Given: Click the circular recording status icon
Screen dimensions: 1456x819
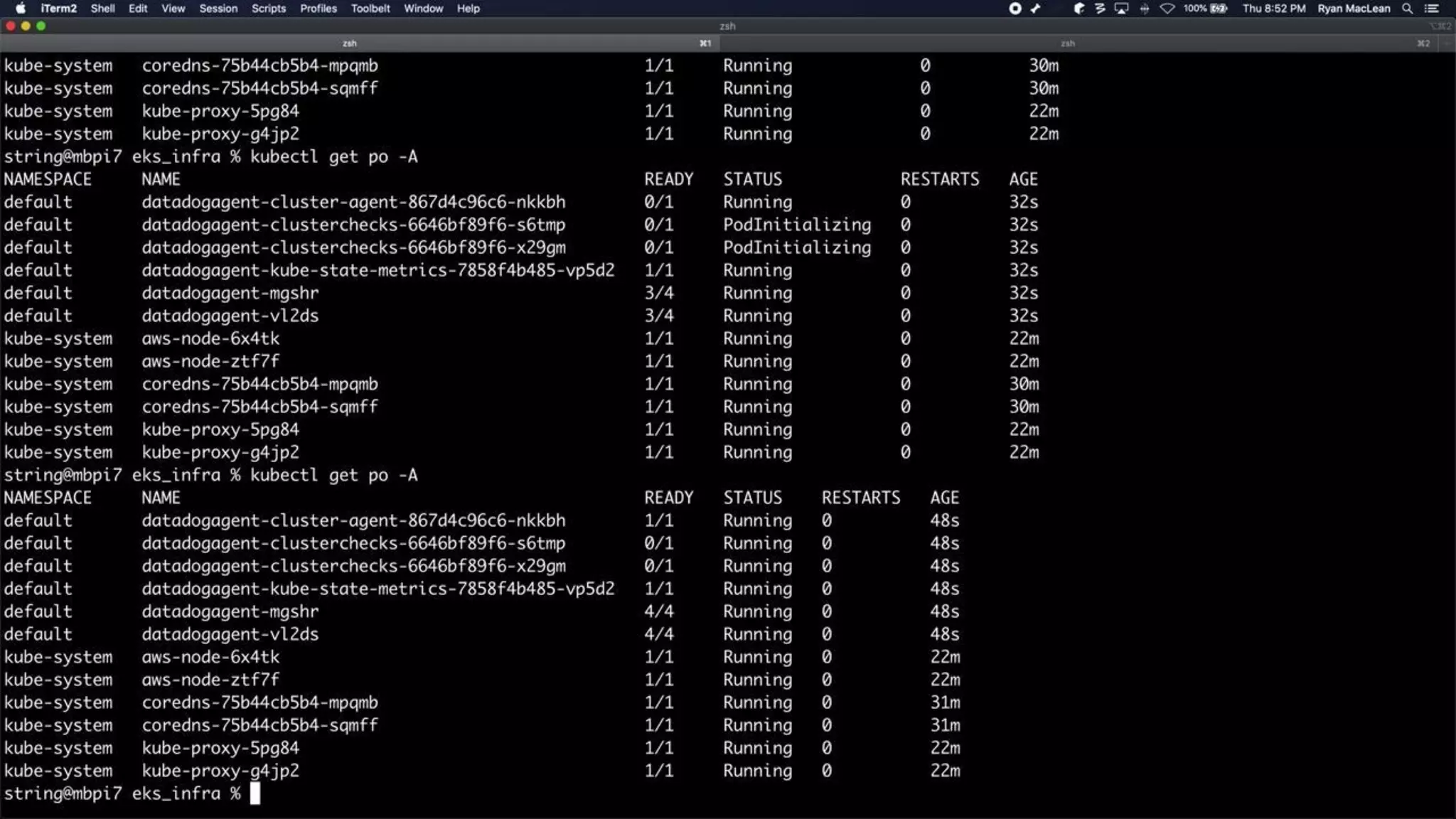Looking at the screenshot, I should (x=1015, y=9).
